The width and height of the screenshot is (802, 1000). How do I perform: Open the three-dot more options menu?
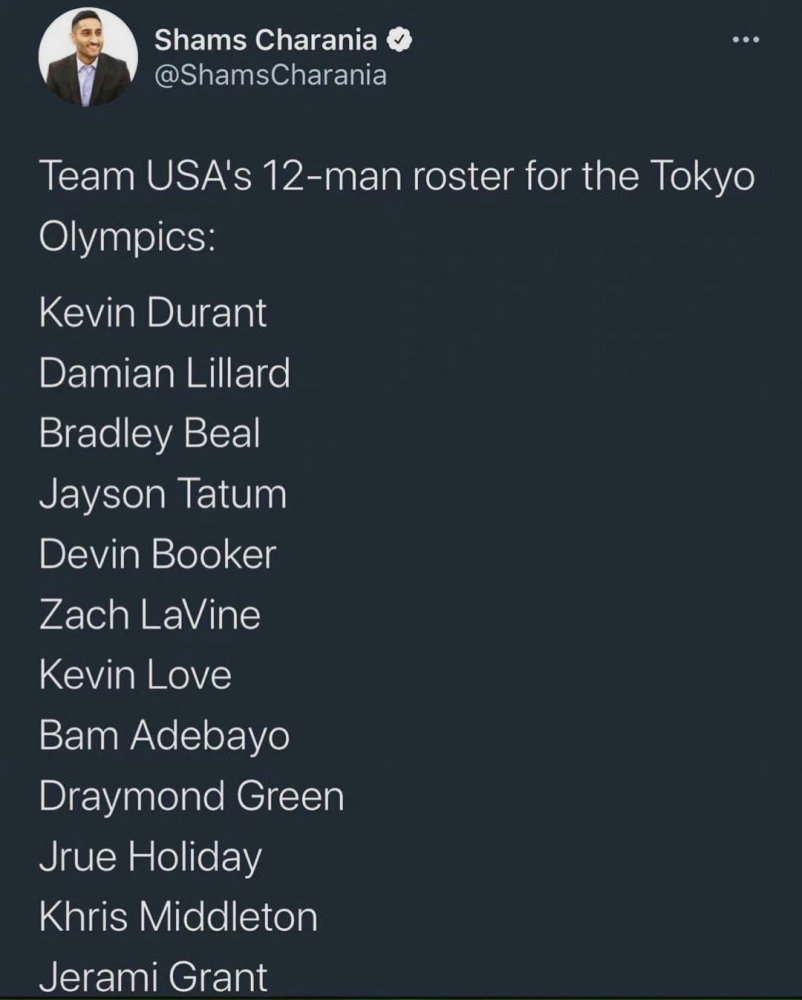pyautogui.click(x=746, y=40)
